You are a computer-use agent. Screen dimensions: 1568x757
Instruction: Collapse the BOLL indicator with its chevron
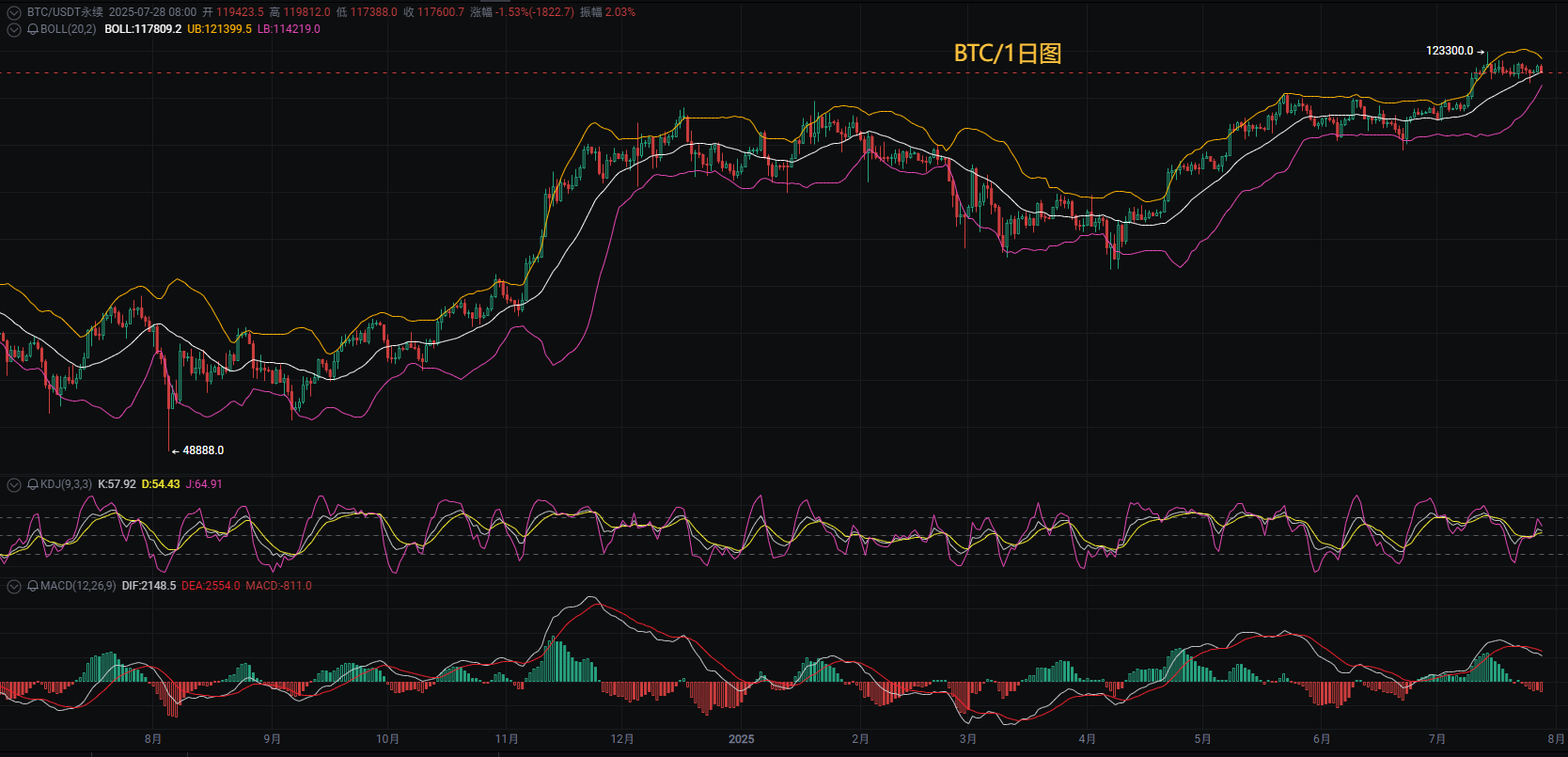[14, 29]
